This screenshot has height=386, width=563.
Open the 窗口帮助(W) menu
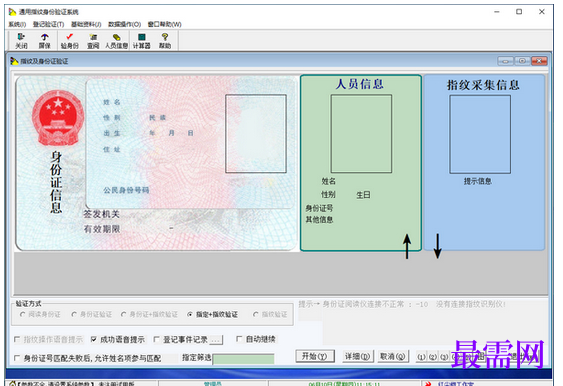tap(164, 24)
